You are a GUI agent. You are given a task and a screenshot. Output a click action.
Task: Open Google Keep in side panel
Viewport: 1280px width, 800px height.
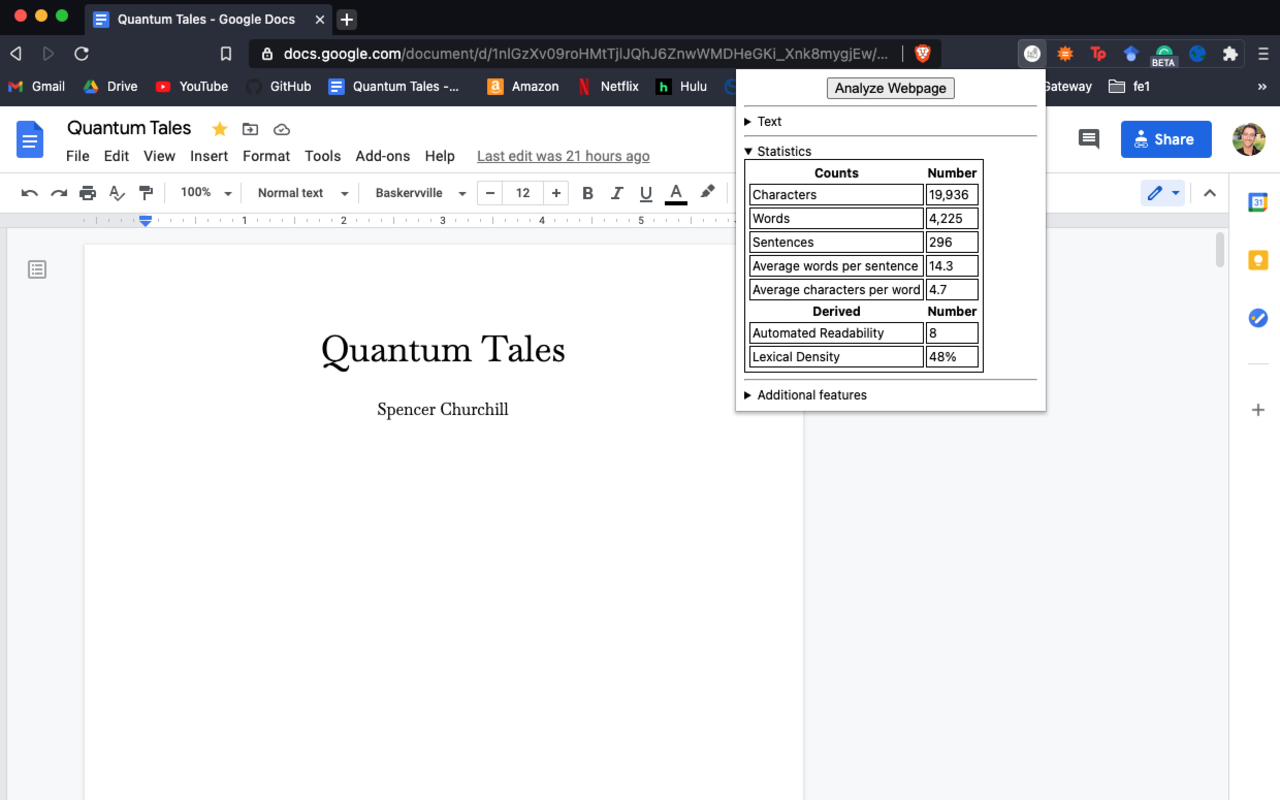coord(1258,260)
